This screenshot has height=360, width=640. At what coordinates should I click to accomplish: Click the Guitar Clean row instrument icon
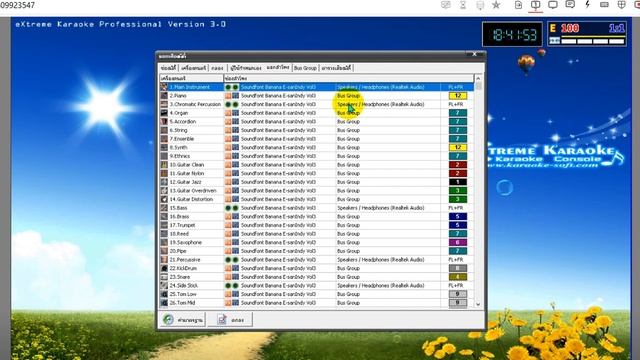[x=164, y=165]
